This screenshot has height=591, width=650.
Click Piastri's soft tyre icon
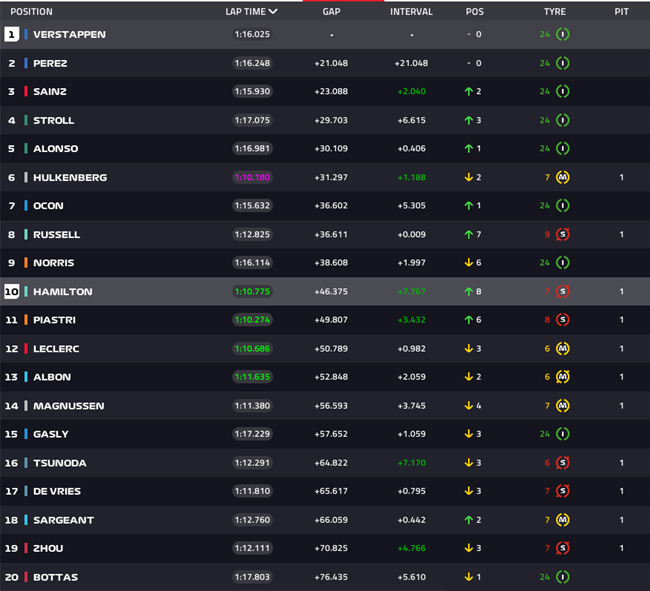pos(563,320)
